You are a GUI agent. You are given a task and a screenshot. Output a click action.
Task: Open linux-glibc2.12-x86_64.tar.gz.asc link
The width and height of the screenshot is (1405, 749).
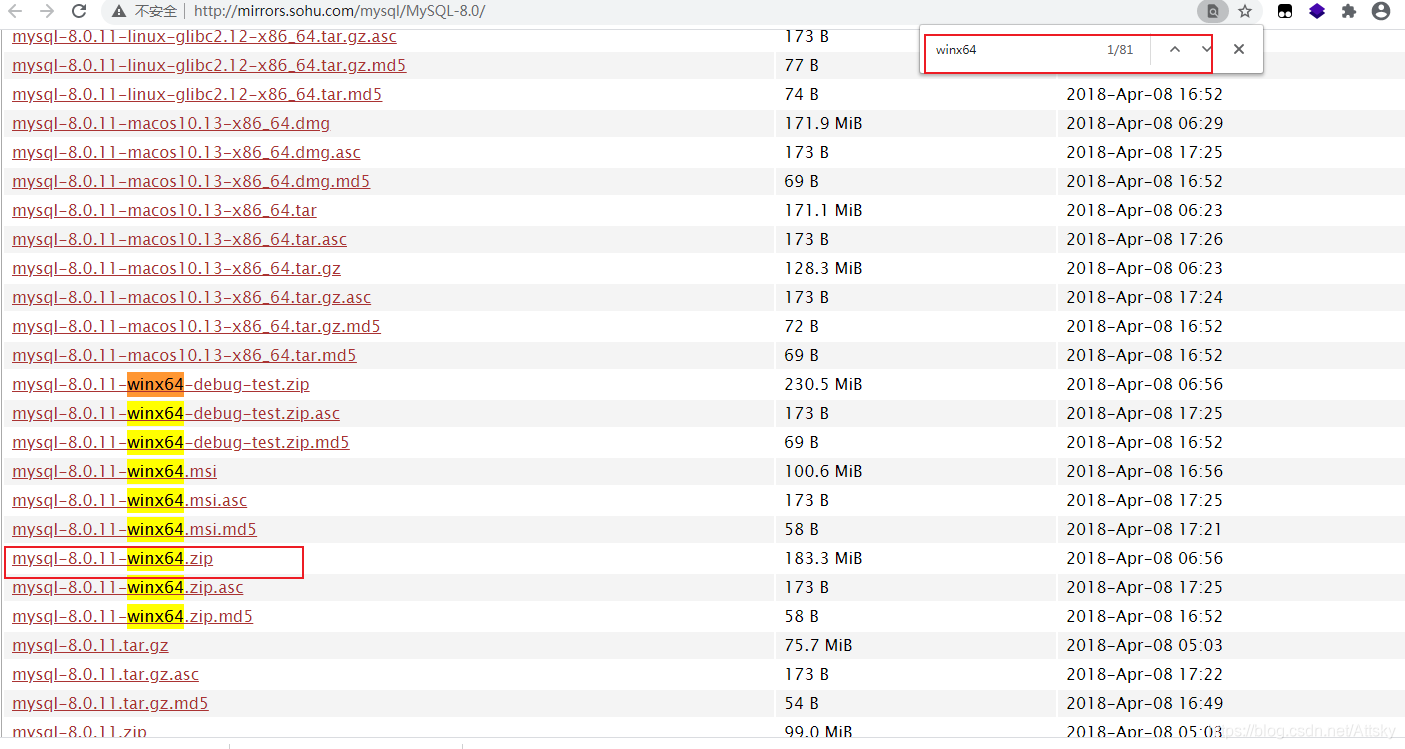[205, 37]
